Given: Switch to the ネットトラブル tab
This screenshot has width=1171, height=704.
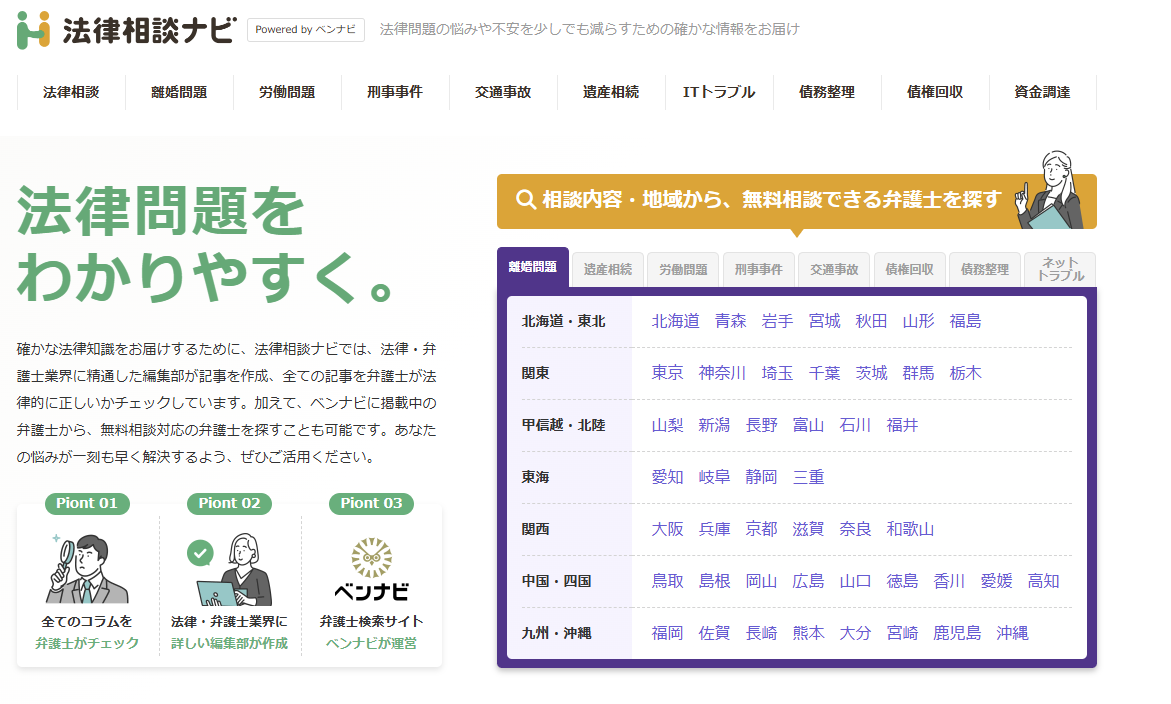Looking at the screenshot, I should 1059,269.
